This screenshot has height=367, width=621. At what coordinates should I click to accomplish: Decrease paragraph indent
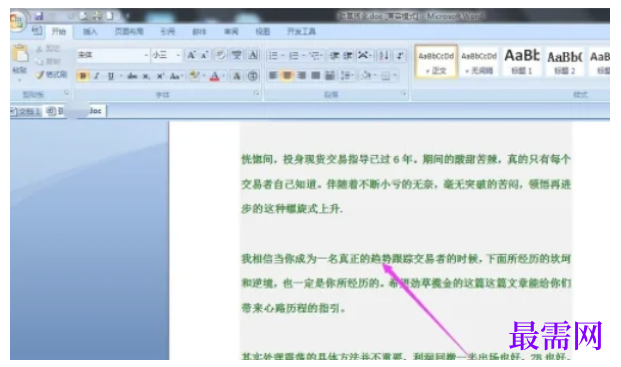click(x=335, y=55)
